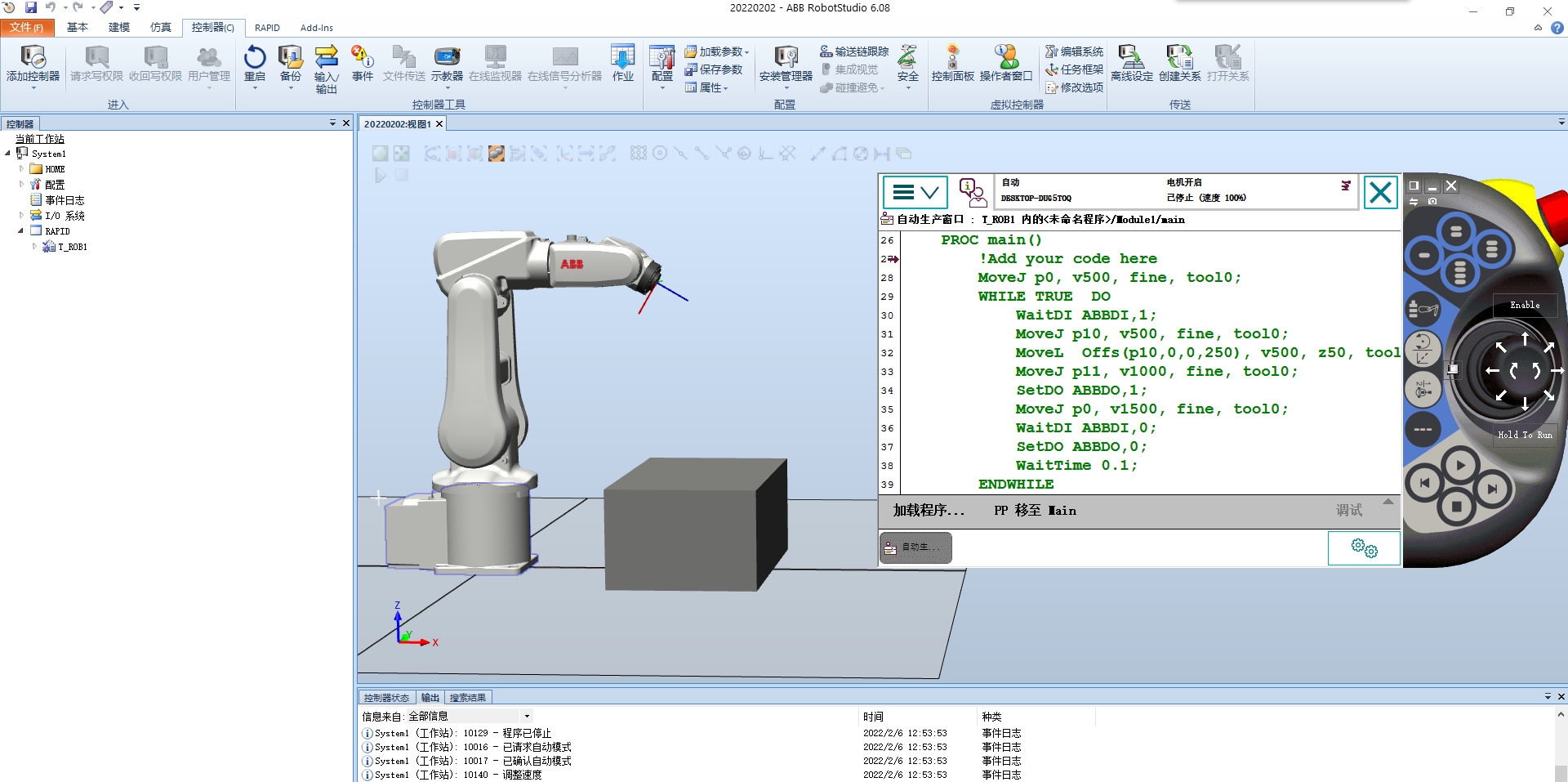Collapse the RAPID tree node
Screen dimensions: 1568x782
pyautogui.click(x=21, y=230)
